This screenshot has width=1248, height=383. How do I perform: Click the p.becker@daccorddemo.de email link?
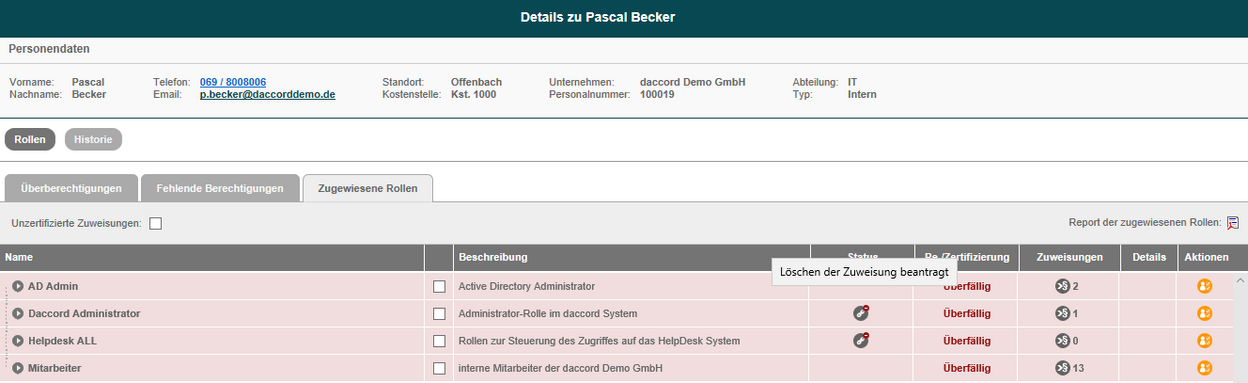tap(267, 94)
